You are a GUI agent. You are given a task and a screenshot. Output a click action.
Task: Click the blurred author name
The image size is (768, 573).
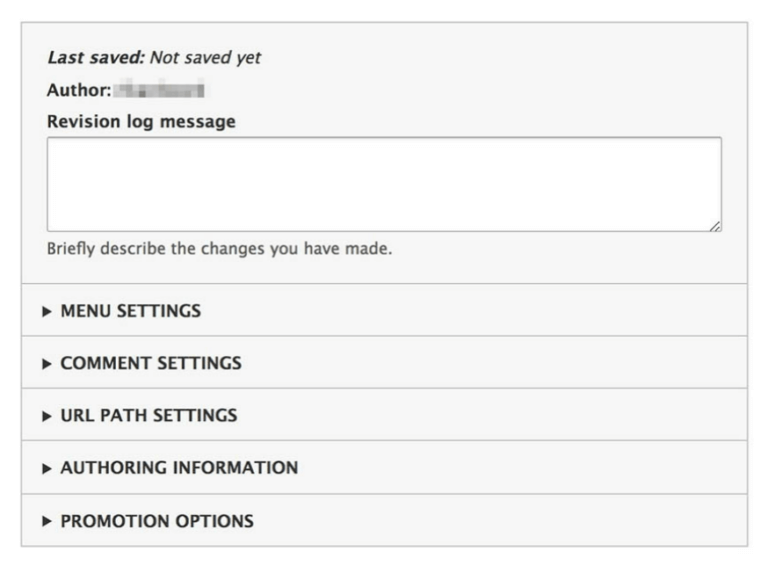click(x=160, y=91)
